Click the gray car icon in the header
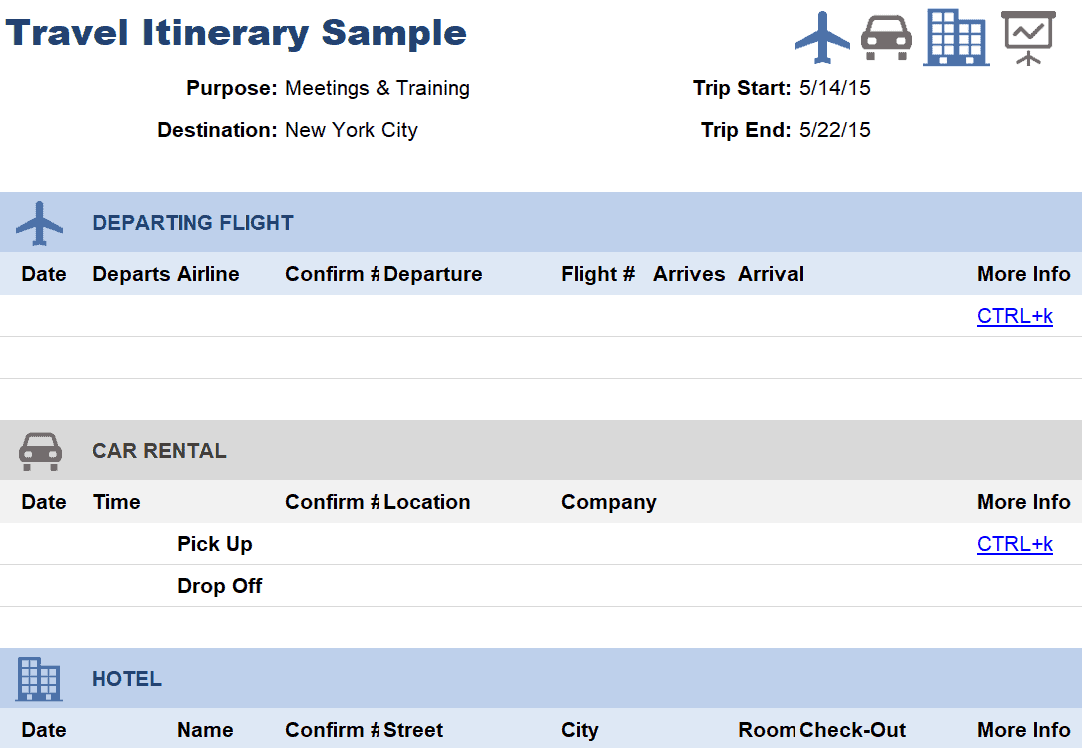The height and width of the screenshot is (748, 1090). pos(886,38)
